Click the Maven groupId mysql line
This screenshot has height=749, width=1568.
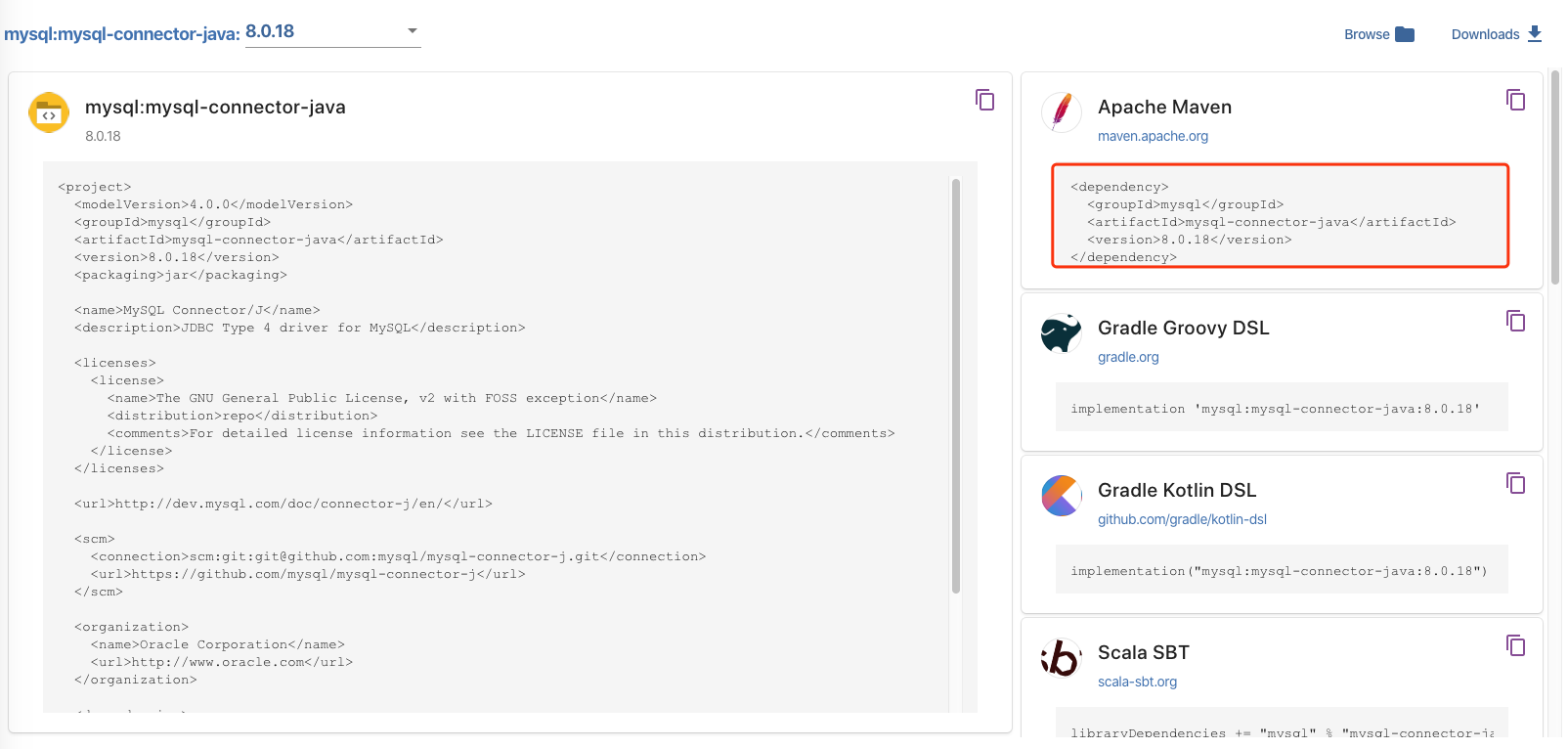pyautogui.click(x=1185, y=204)
